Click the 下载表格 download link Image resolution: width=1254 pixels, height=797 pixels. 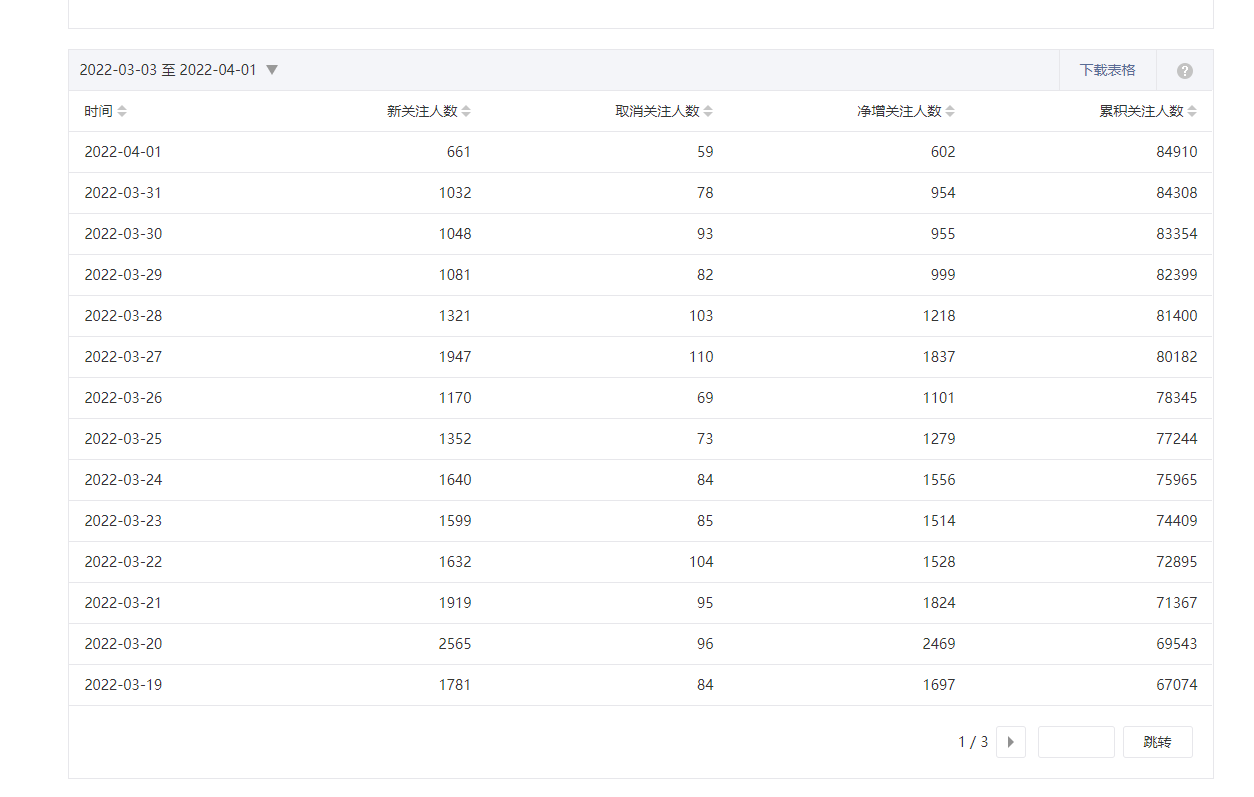tap(1107, 70)
